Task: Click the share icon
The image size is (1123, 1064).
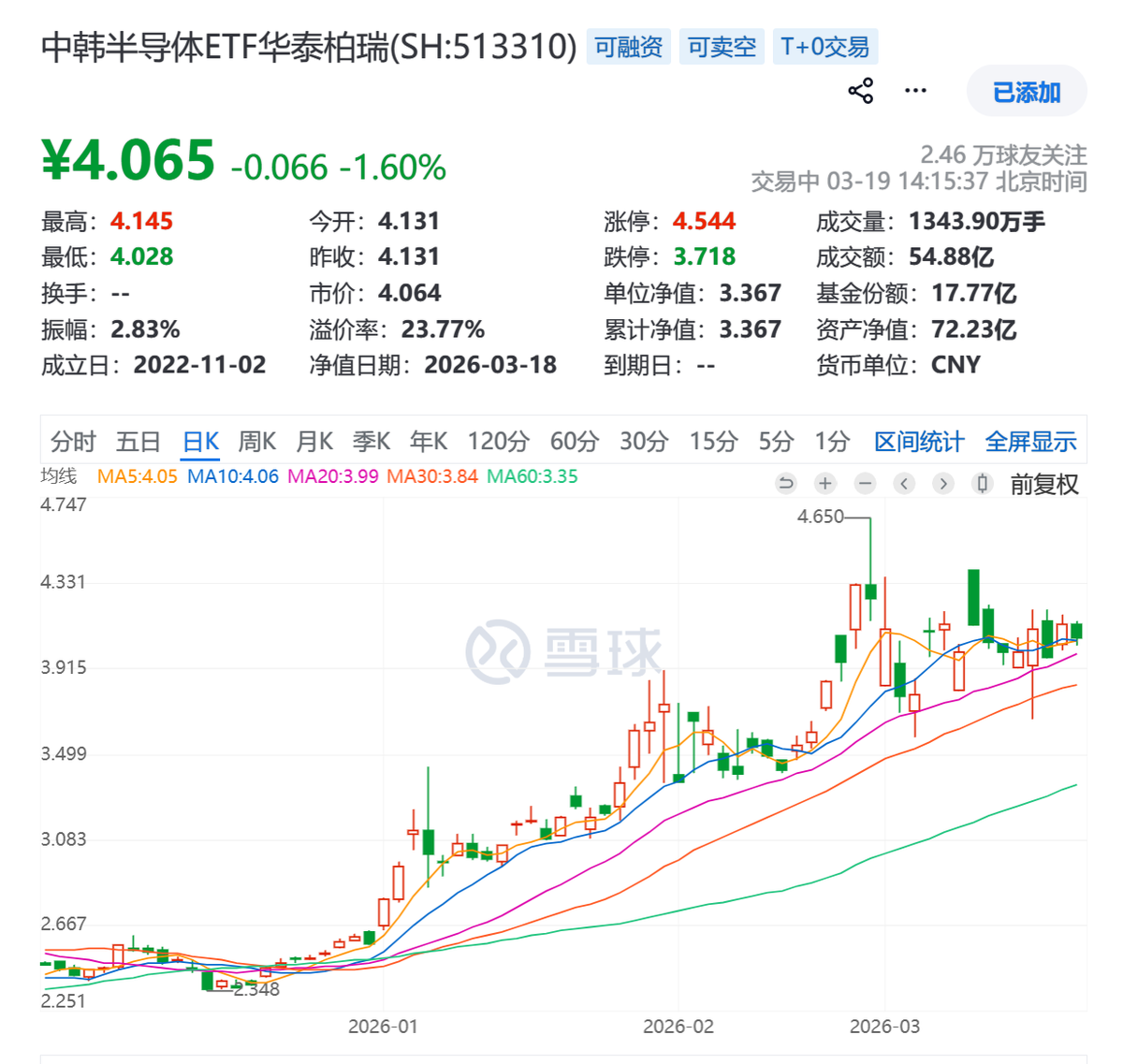Action: click(860, 91)
